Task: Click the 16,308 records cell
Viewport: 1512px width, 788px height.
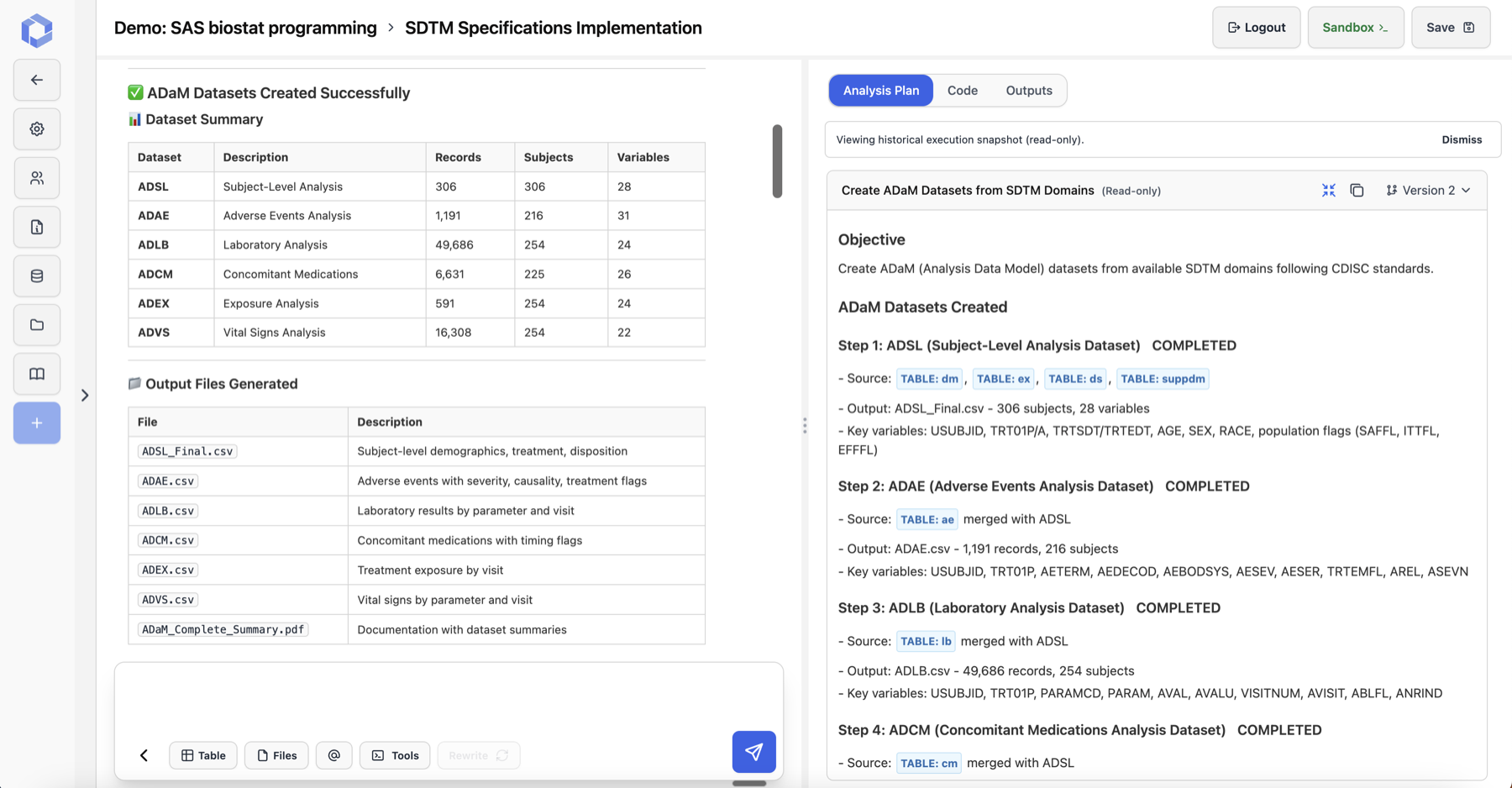Action: coord(470,333)
